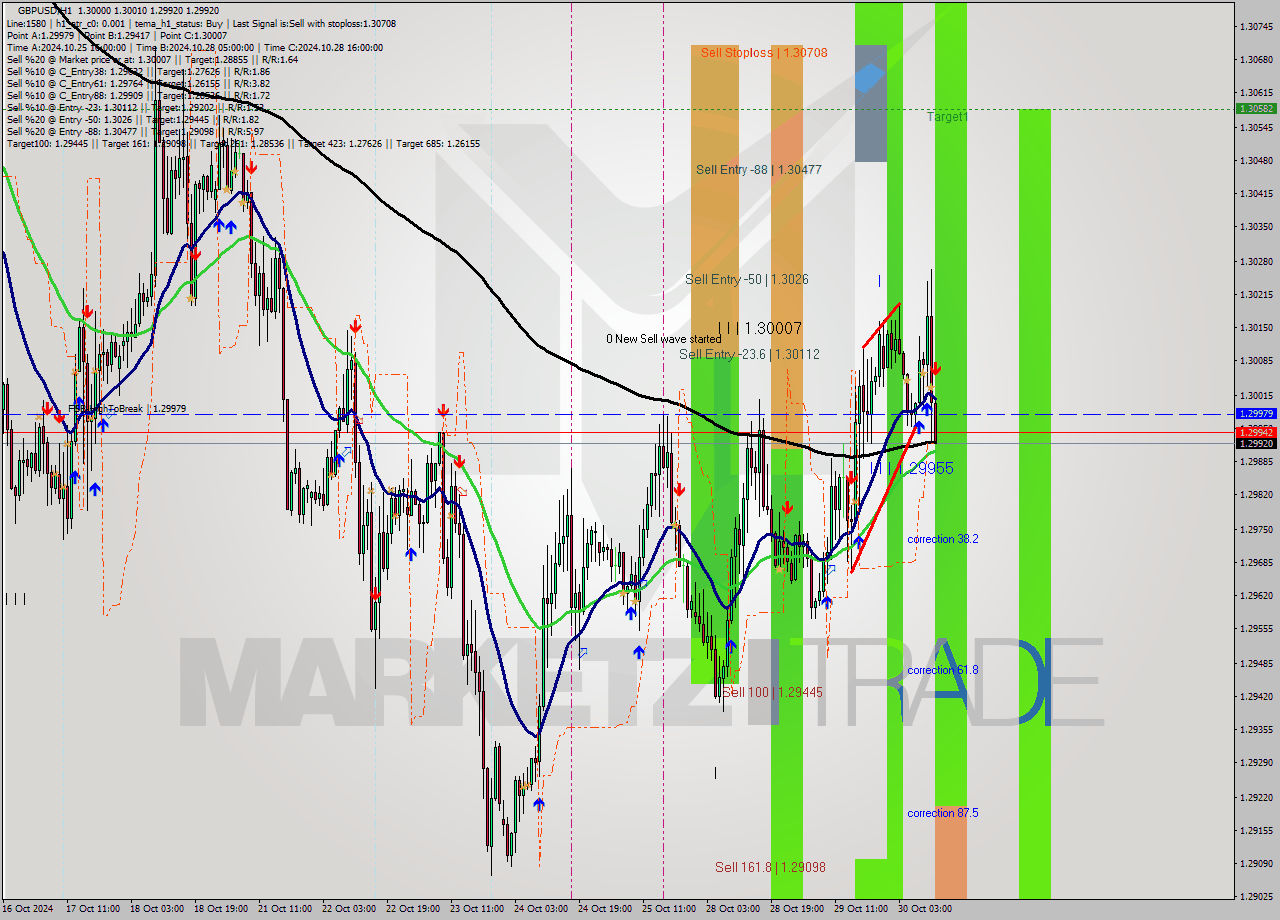Screen dimensions: 1280x920
Task: Click the 1.29820 price axis label
Action: click(x=1255, y=494)
